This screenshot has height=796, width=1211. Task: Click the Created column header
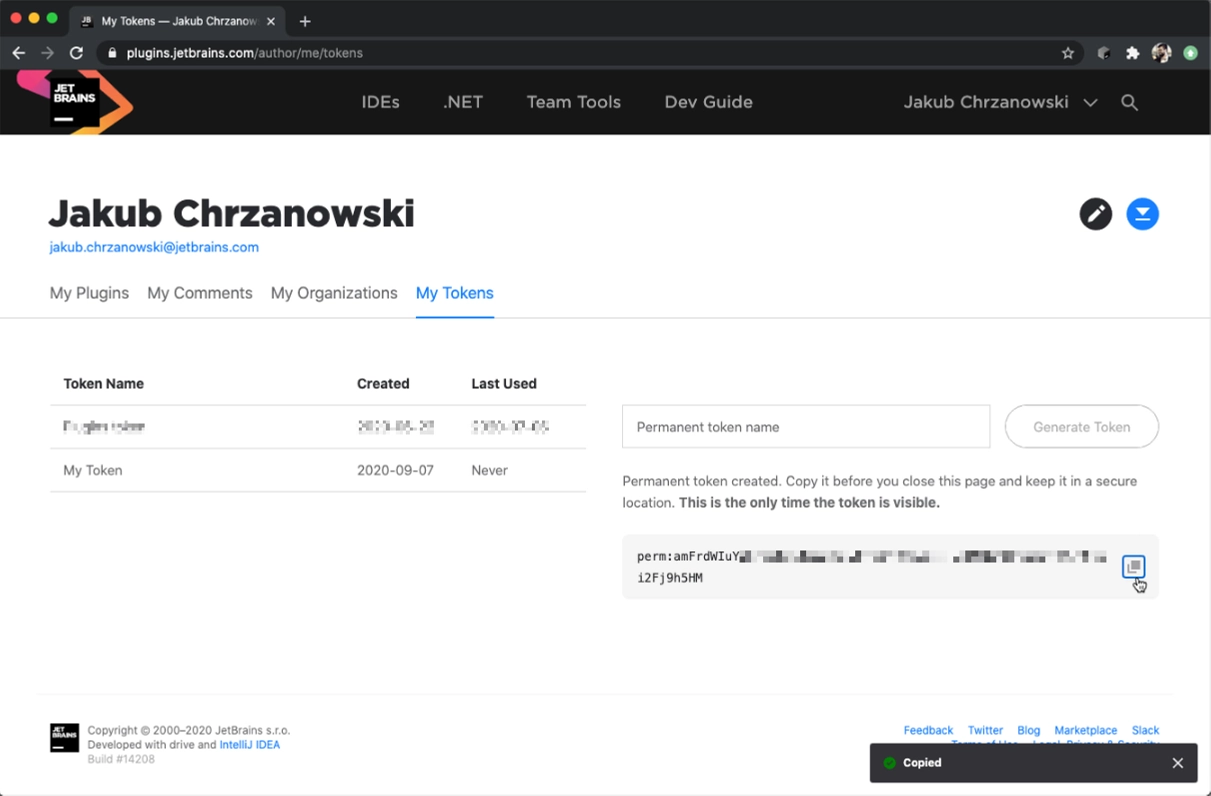(x=383, y=384)
